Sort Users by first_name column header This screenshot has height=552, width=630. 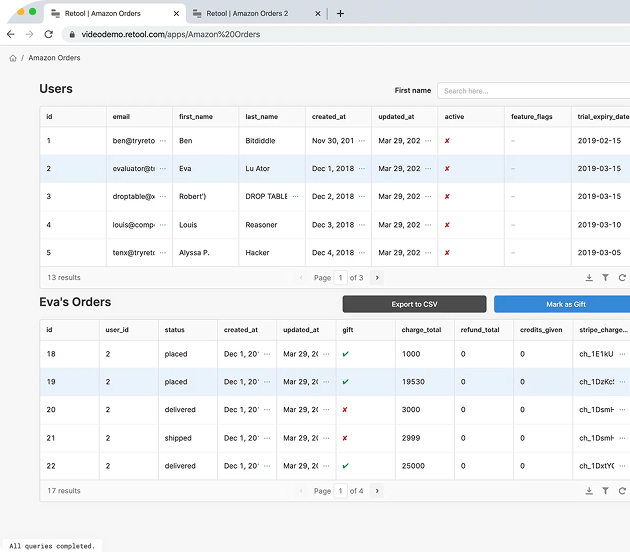(x=196, y=117)
